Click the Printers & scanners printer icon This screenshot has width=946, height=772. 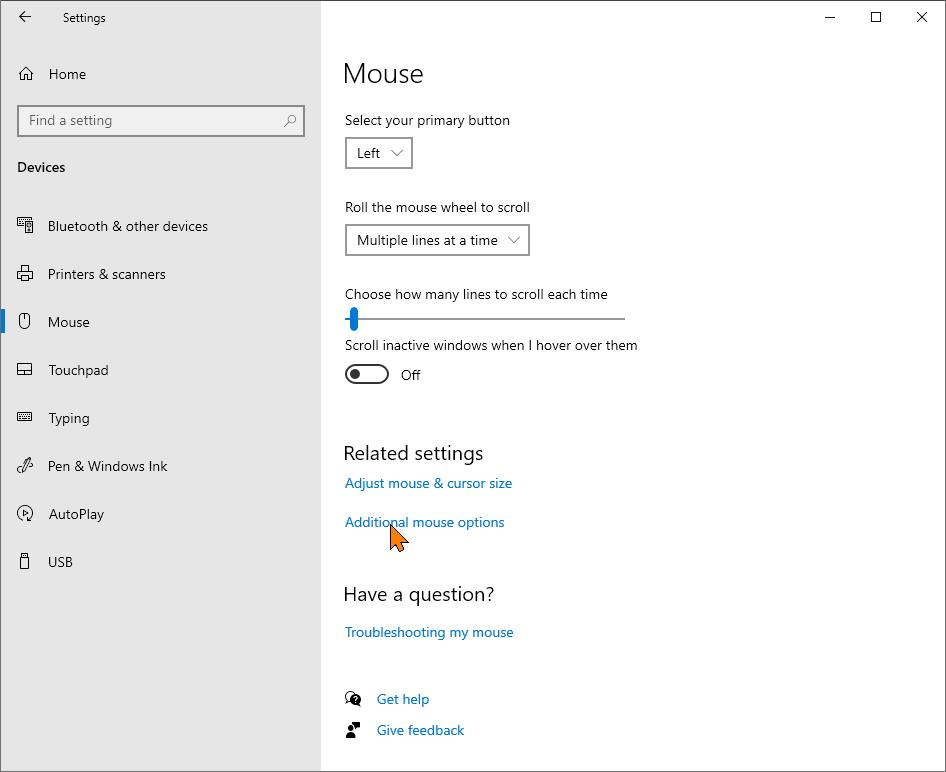(x=25, y=274)
